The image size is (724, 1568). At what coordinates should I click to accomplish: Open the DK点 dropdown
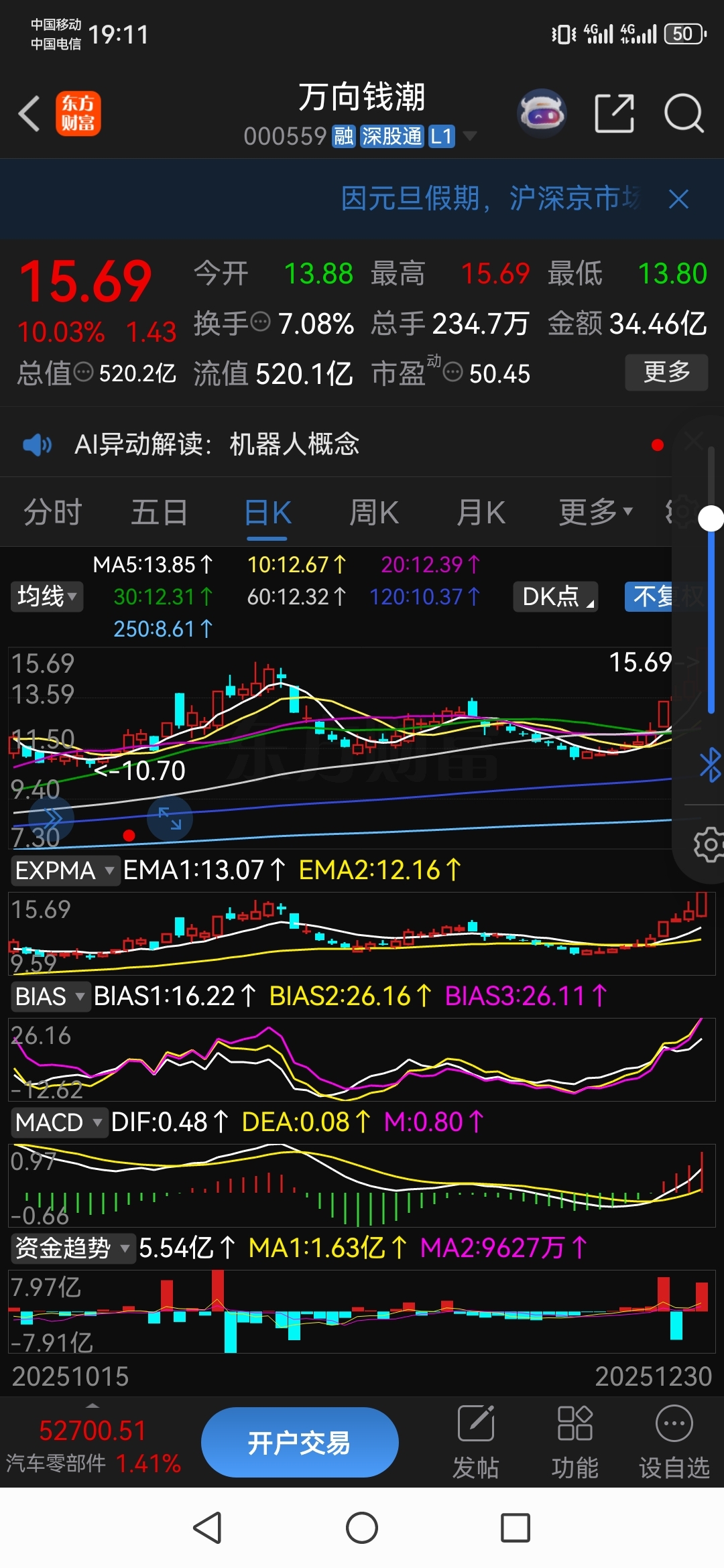click(x=556, y=596)
